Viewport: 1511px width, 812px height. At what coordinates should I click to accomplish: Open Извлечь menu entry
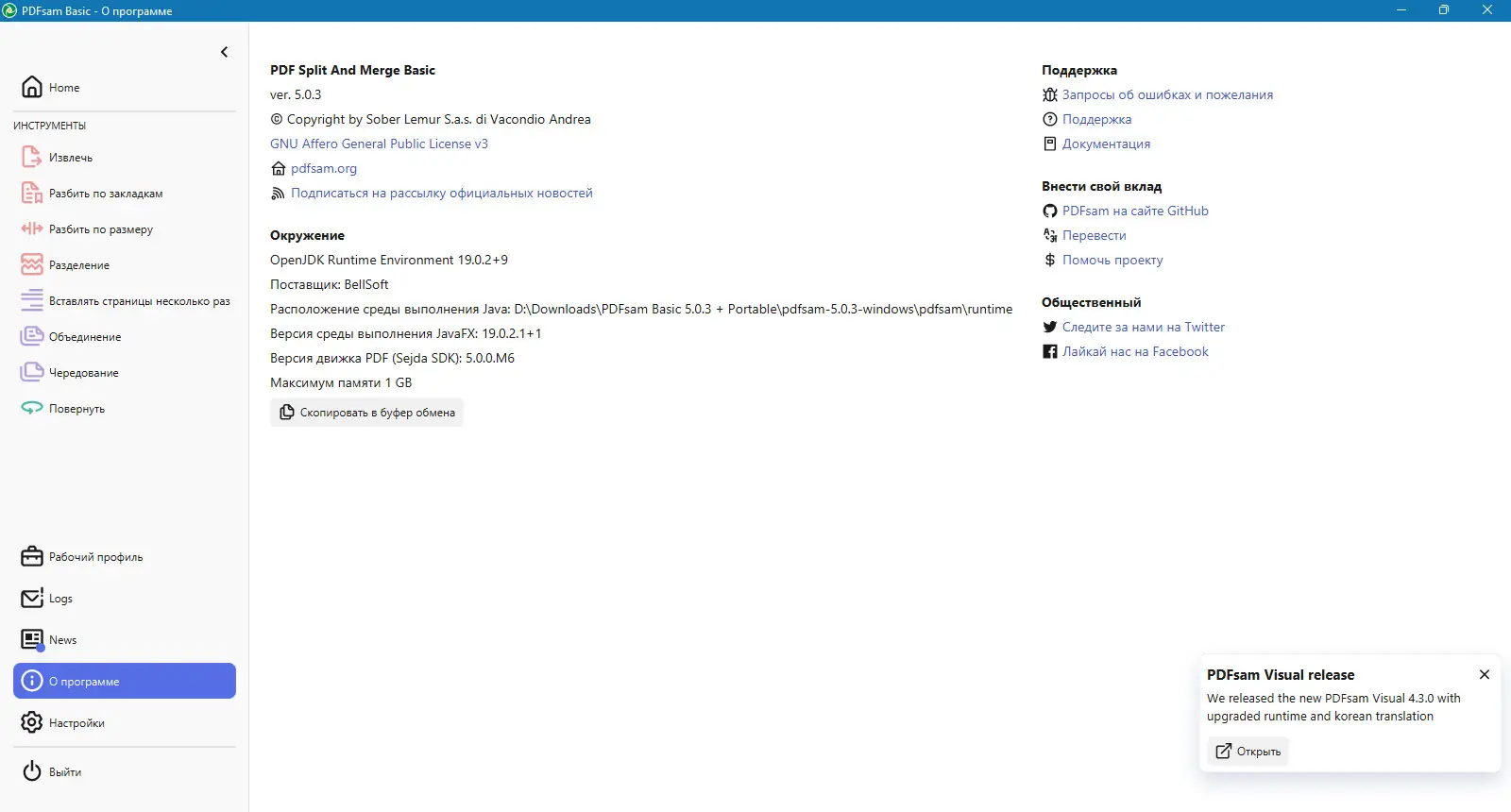point(71,158)
